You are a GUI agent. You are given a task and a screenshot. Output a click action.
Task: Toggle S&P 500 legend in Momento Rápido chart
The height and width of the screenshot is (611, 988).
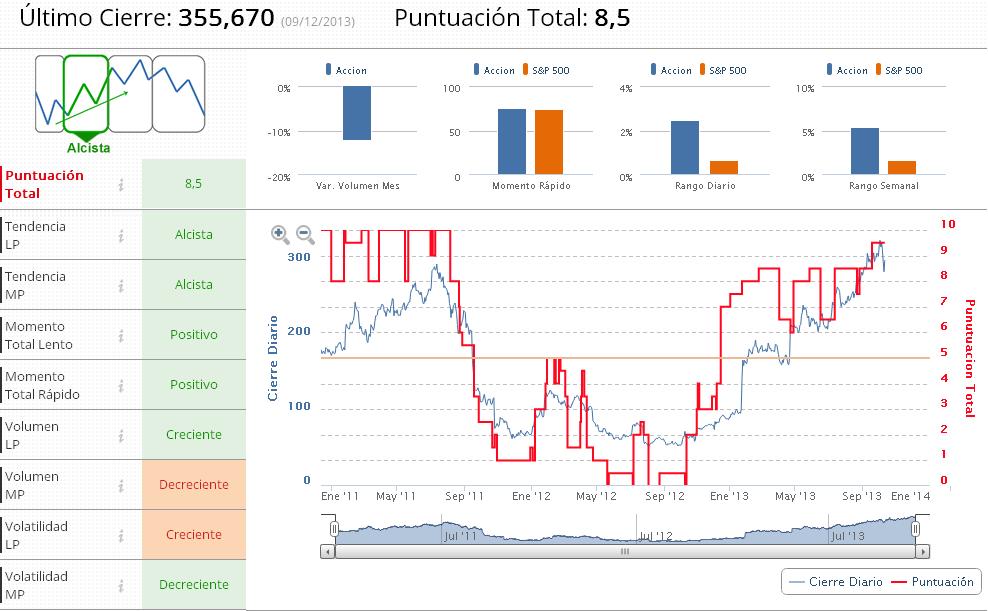click(x=546, y=70)
